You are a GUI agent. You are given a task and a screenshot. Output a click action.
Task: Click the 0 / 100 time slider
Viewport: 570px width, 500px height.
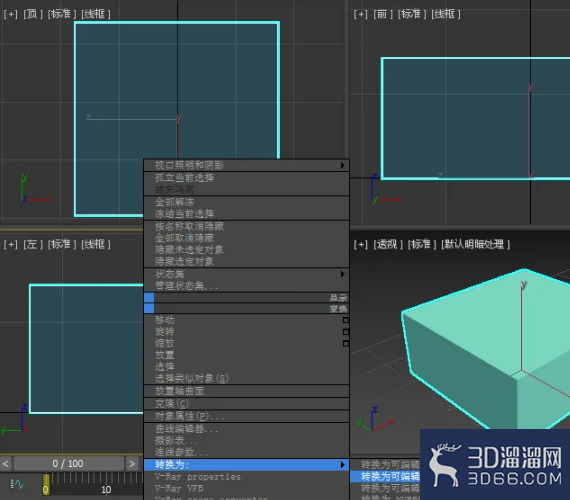pyautogui.click(x=68, y=464)
